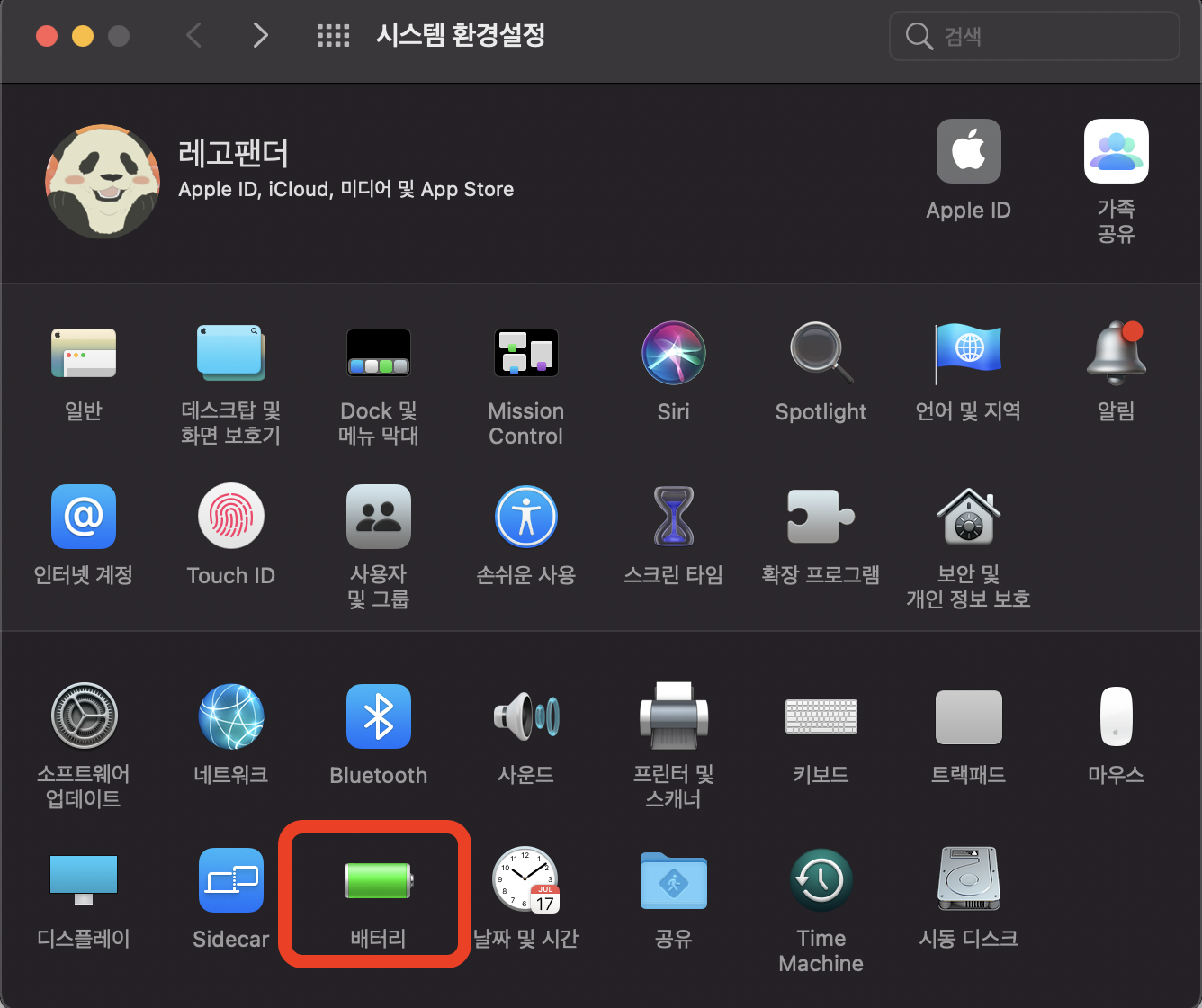Open 인터넷 계정 preferences

pos(84,517)
